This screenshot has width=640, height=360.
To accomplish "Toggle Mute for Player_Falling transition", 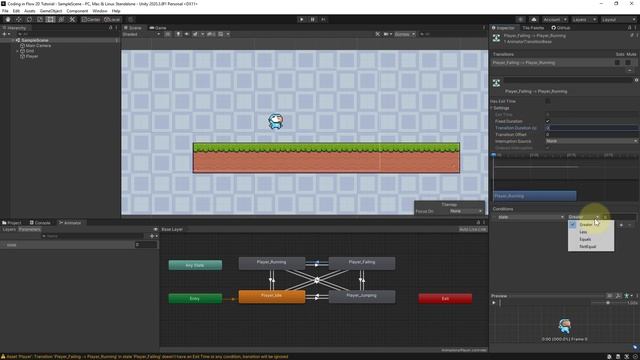I will coord(628,63).
